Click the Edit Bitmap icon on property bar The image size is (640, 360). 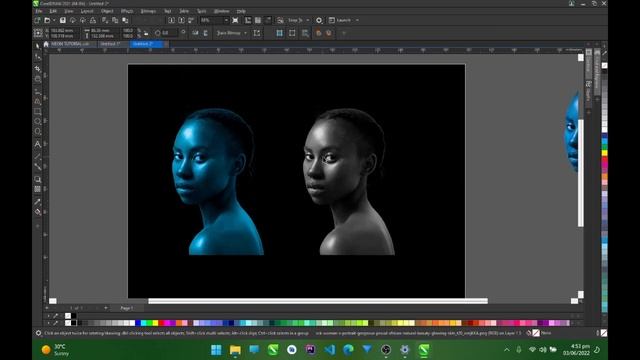click(257, 33)
